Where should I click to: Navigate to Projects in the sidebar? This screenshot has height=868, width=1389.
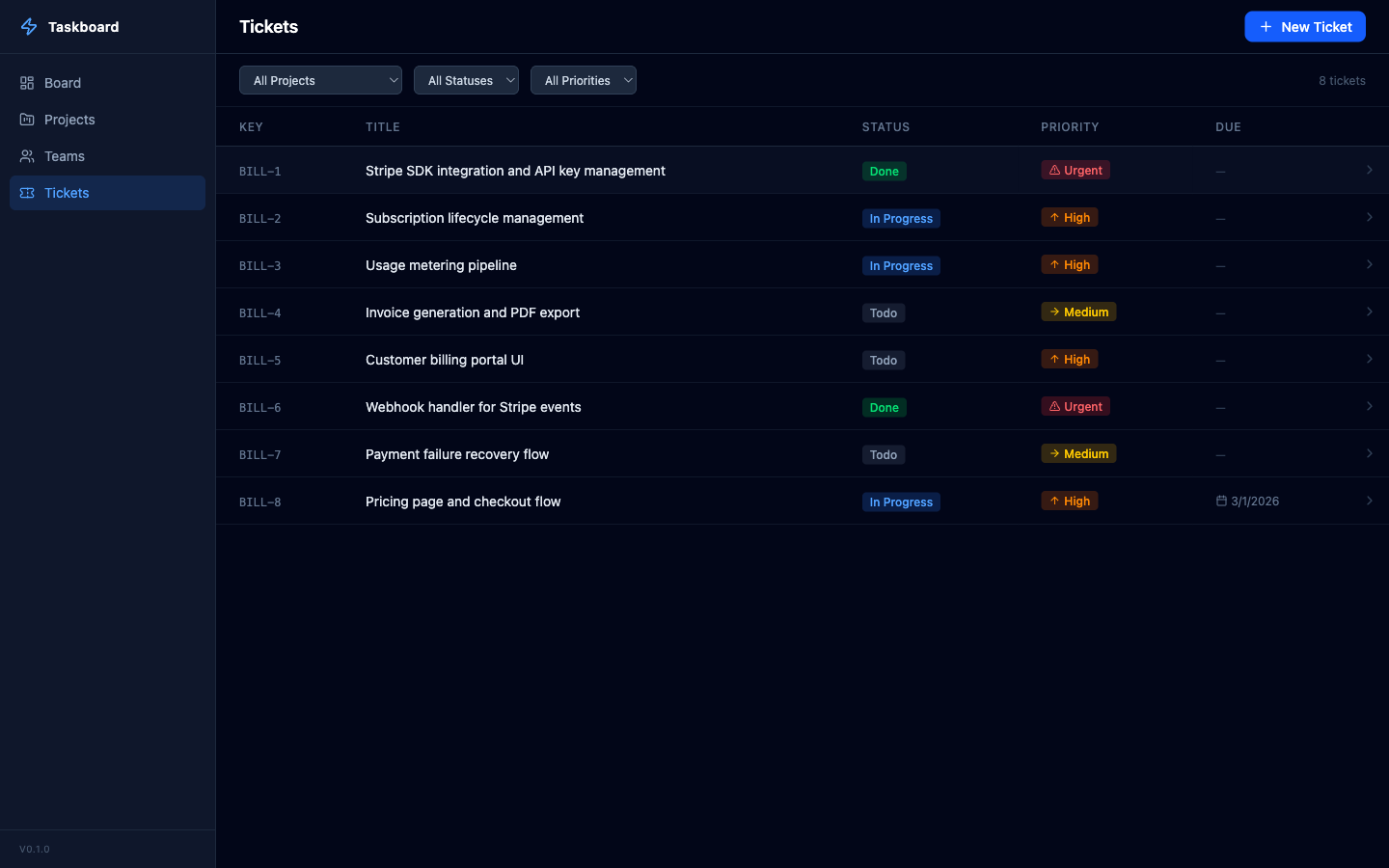coord(107,120)
